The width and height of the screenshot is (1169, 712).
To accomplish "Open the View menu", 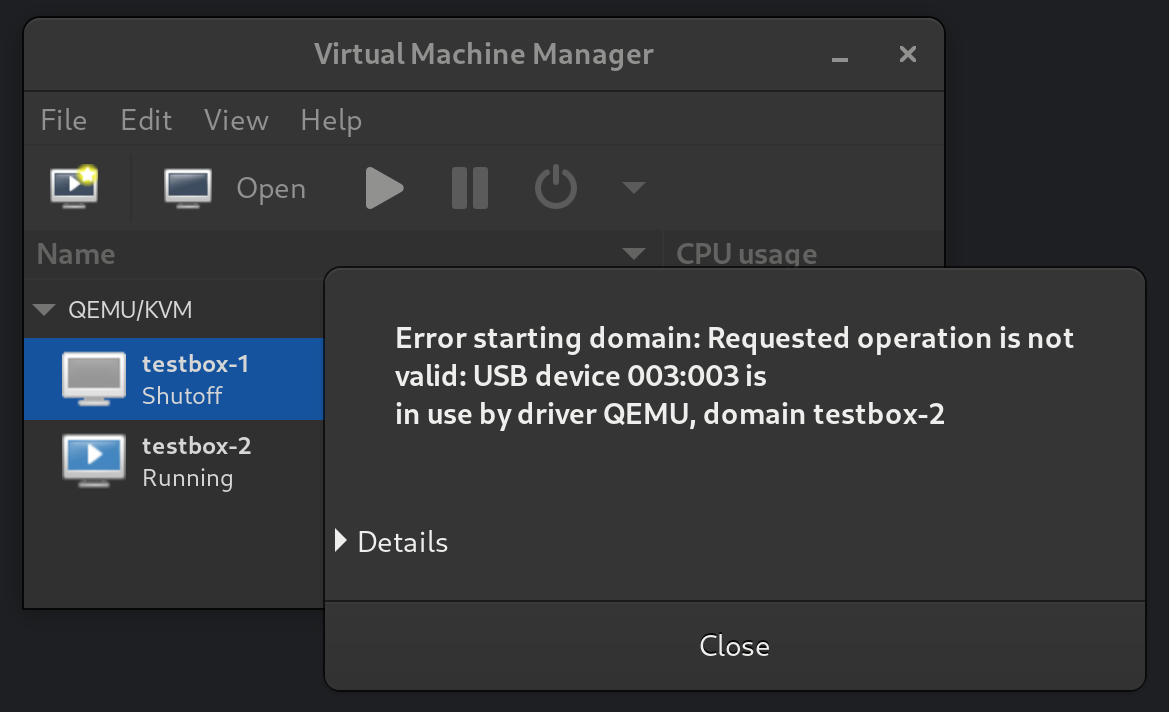I will click(x=236, y=120).
